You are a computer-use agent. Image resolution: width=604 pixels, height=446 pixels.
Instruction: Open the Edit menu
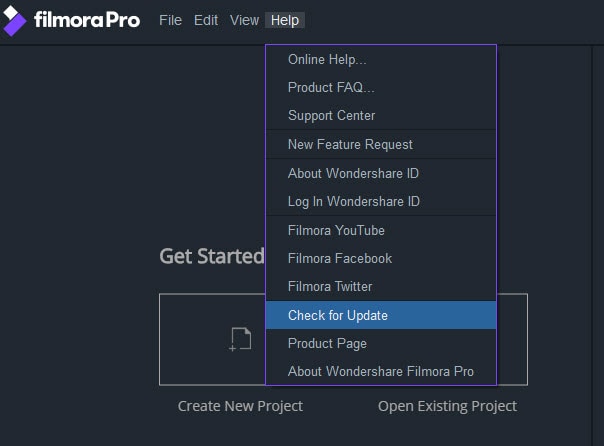(206, 20)
